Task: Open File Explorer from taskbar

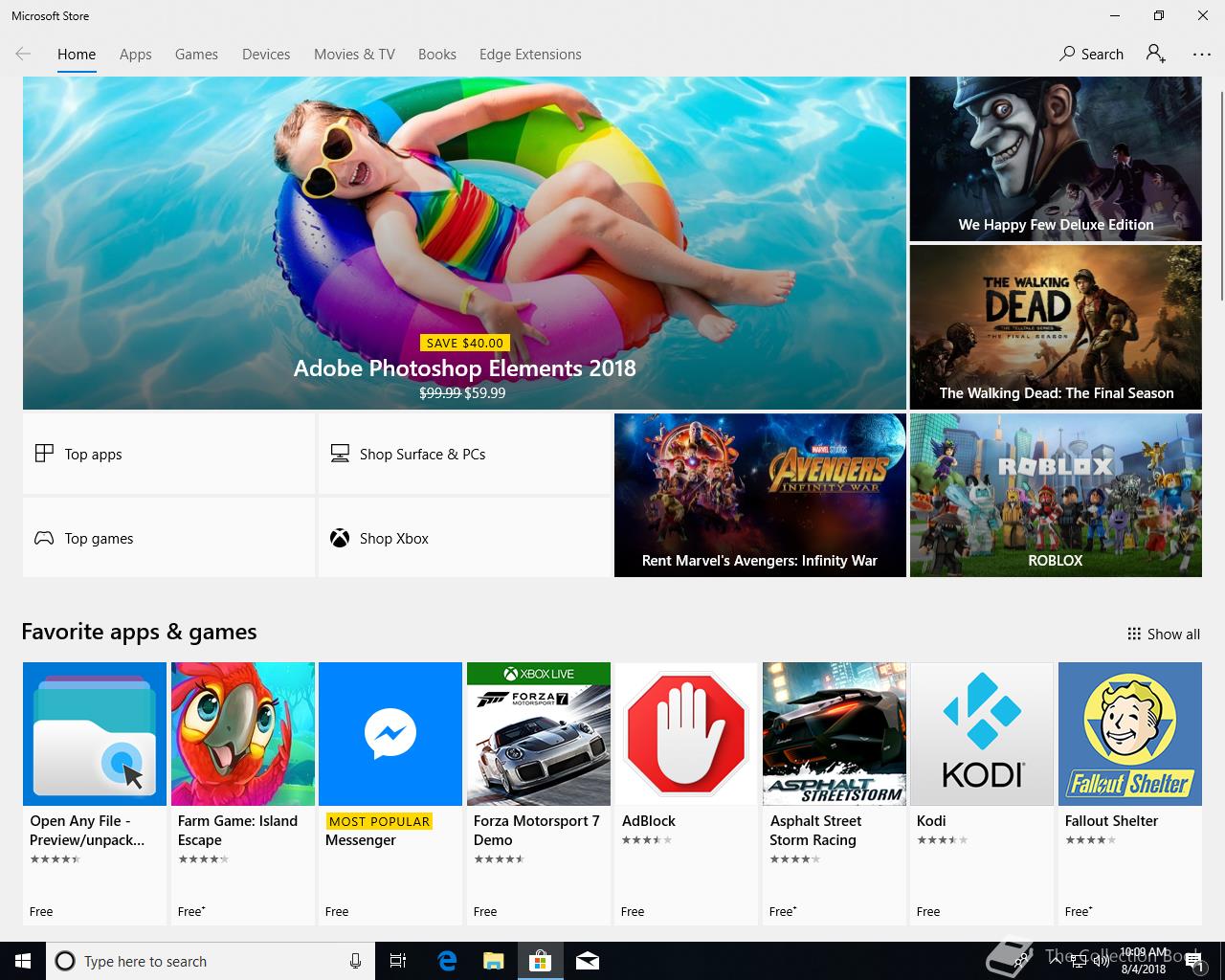Action: coord(494,961)
